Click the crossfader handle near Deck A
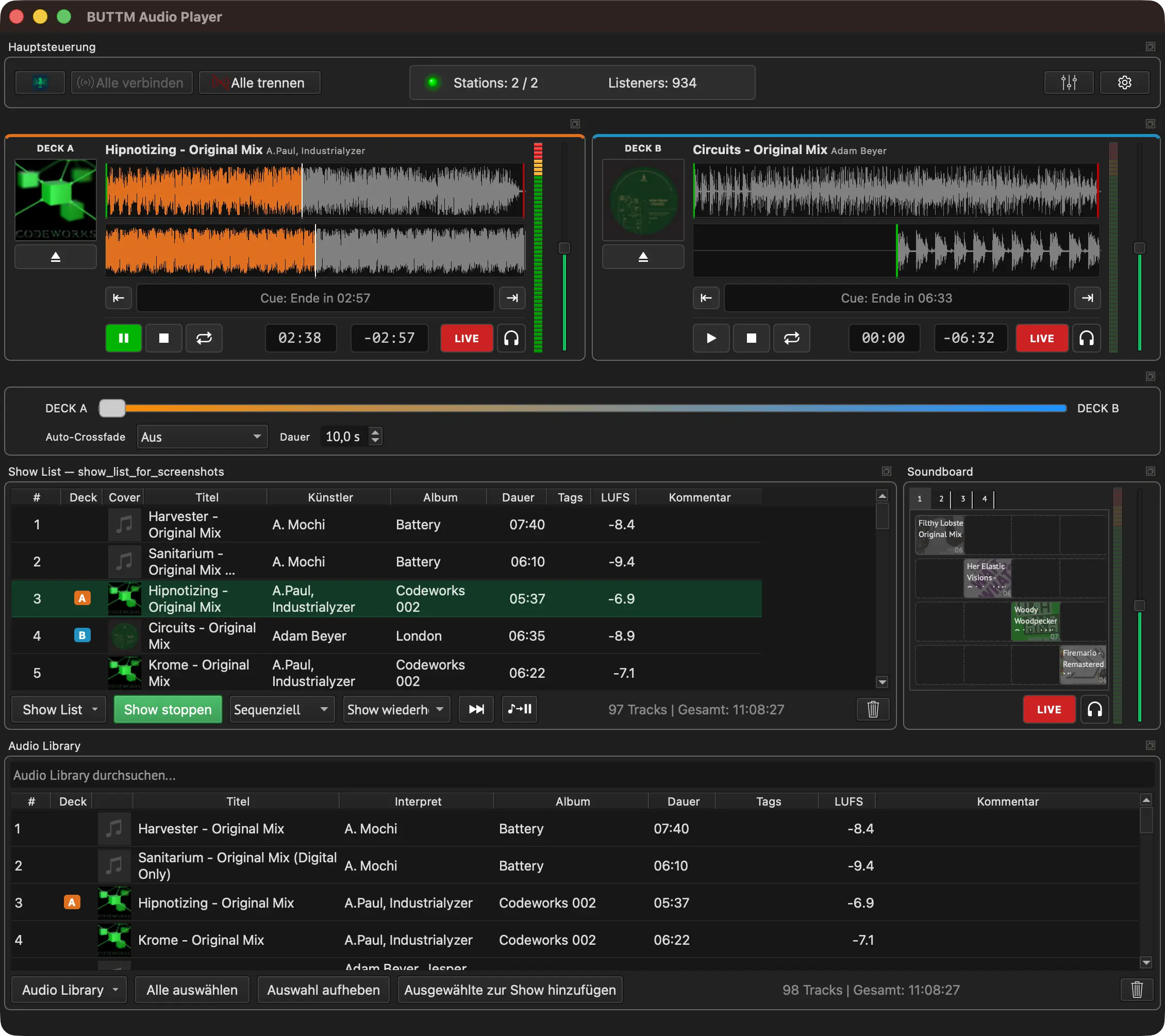Image resolution: width=1165 pixels, height=1036 pixels. pos(112,408)
